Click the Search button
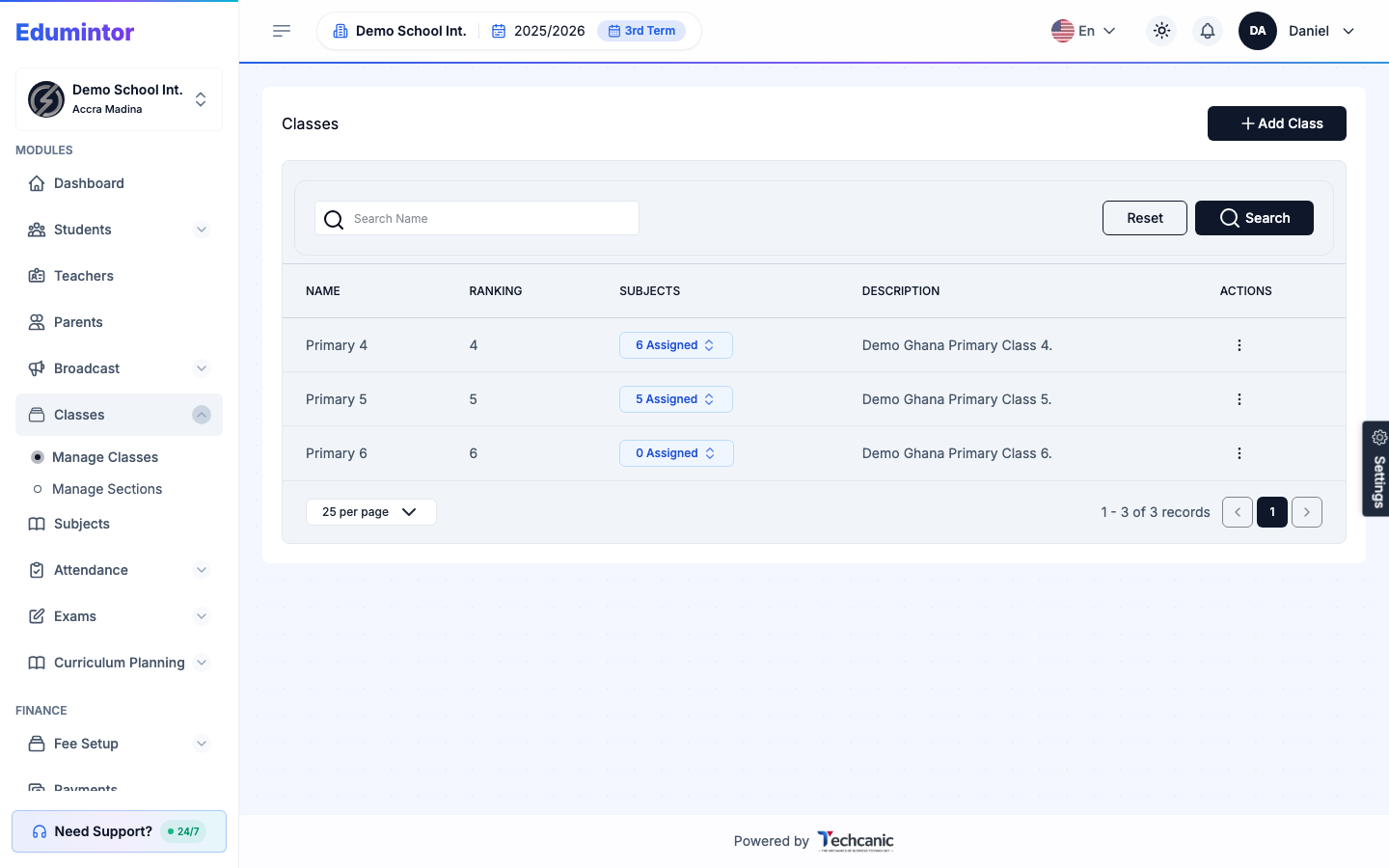 (1254, 218)
